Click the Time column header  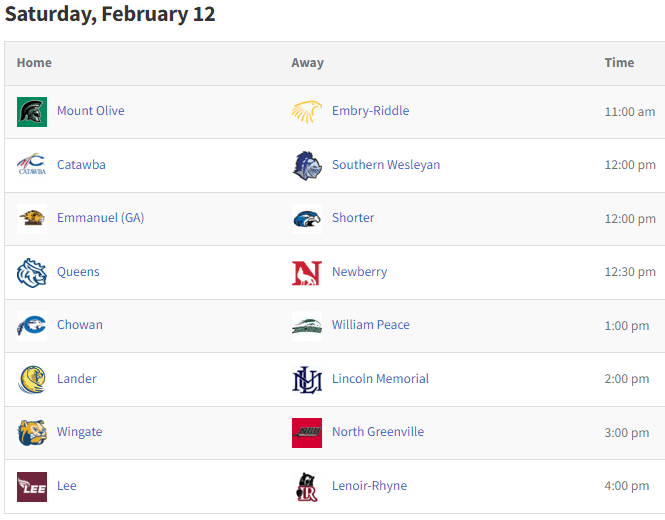(x=619, y=63)
